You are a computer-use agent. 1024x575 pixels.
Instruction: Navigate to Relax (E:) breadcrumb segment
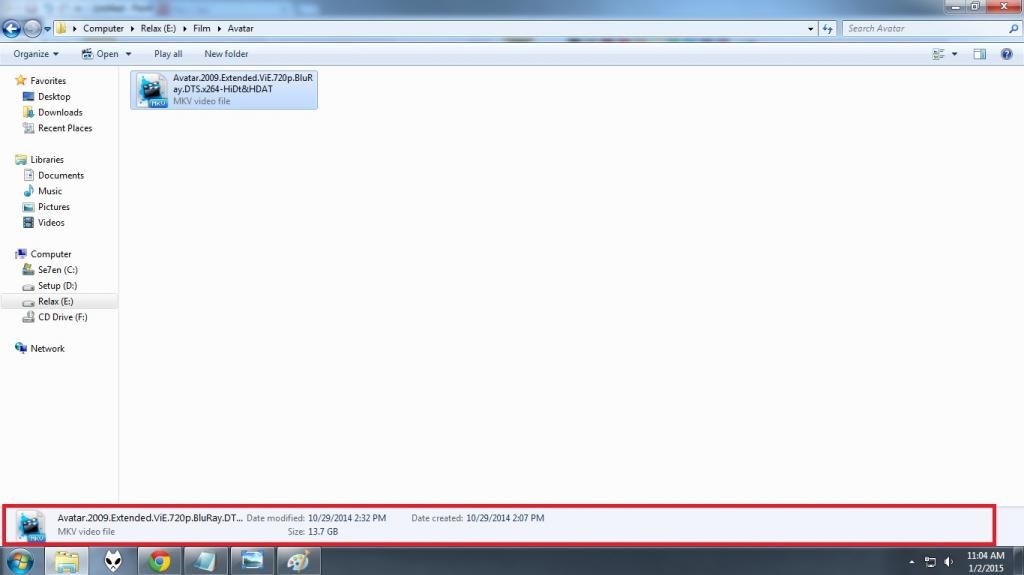pyautogui.click(x=158, y=29)
